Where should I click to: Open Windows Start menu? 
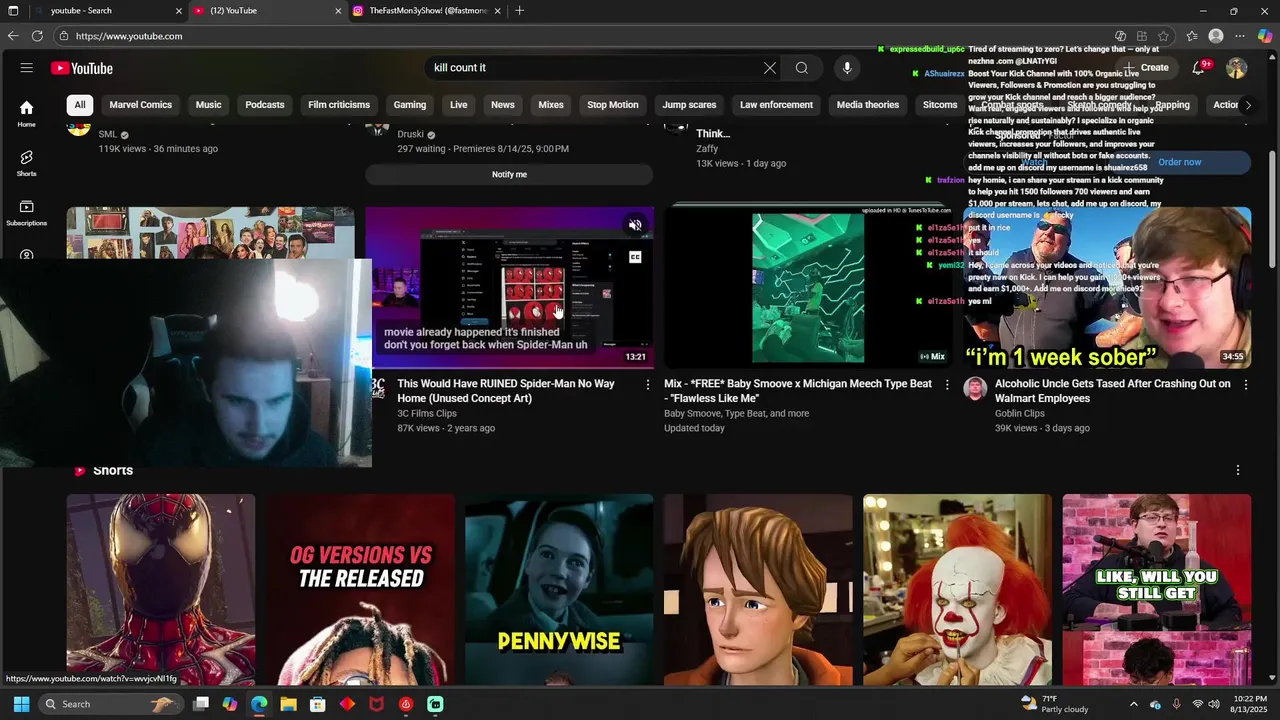(x=21, y=704)
